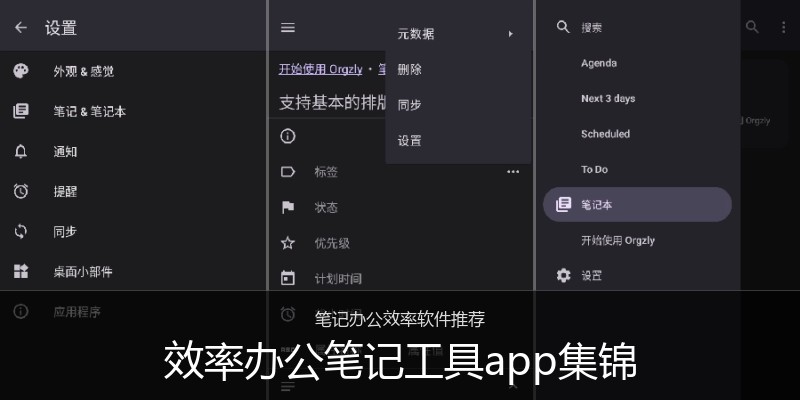Open the overflow menu in top-right corner

[x=784, y=28]
